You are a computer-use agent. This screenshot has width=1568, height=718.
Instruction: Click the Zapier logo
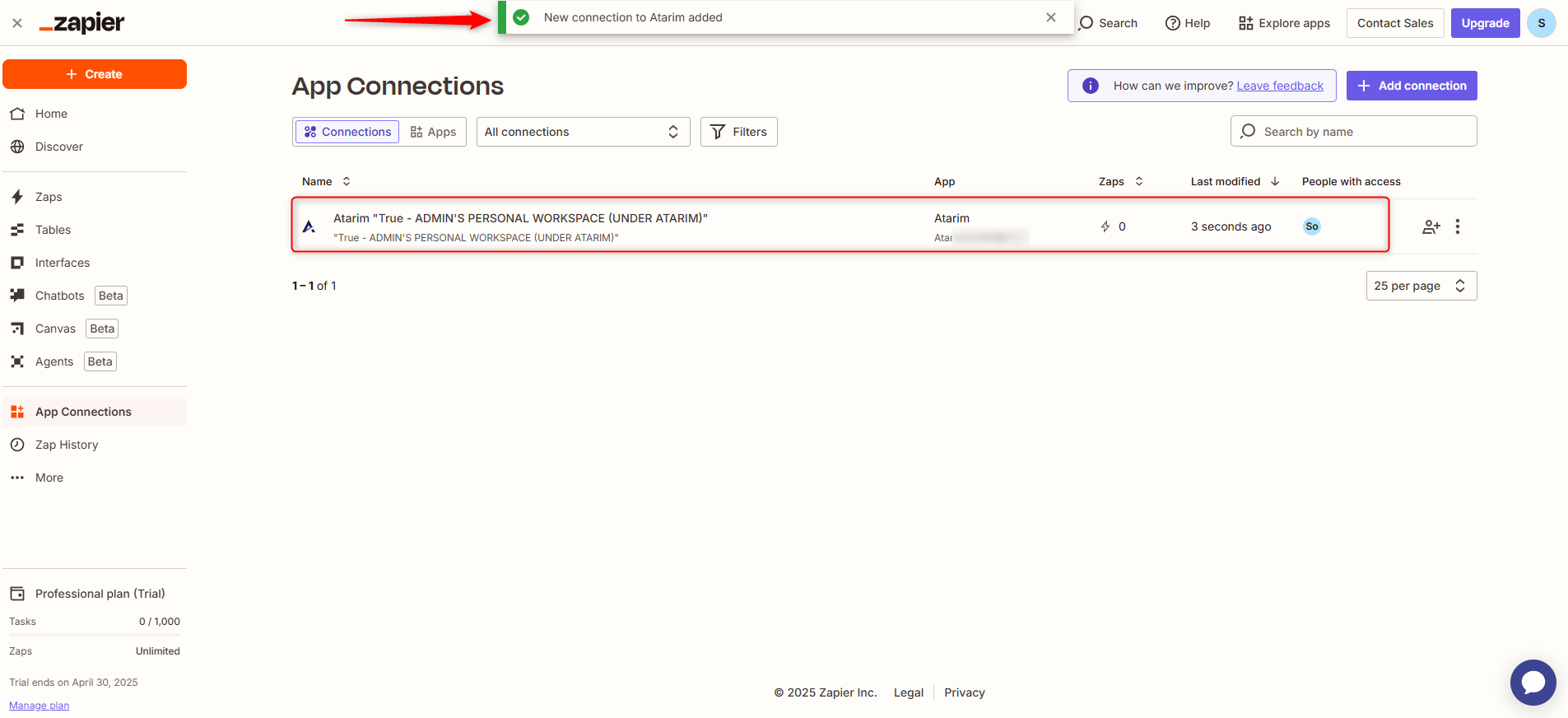pos(82,23)
